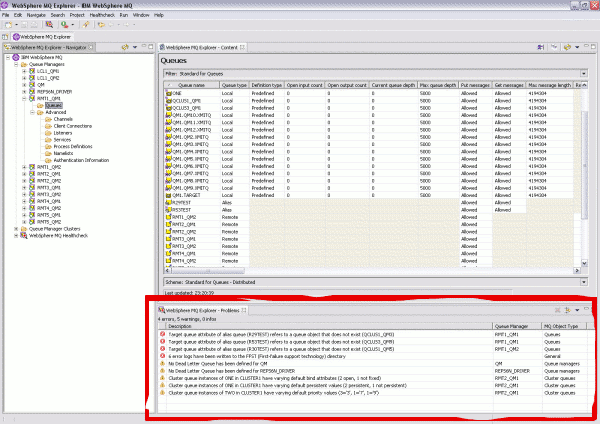Click the WebSphere MQ Healthcheck tree icon

coord(24,236)
